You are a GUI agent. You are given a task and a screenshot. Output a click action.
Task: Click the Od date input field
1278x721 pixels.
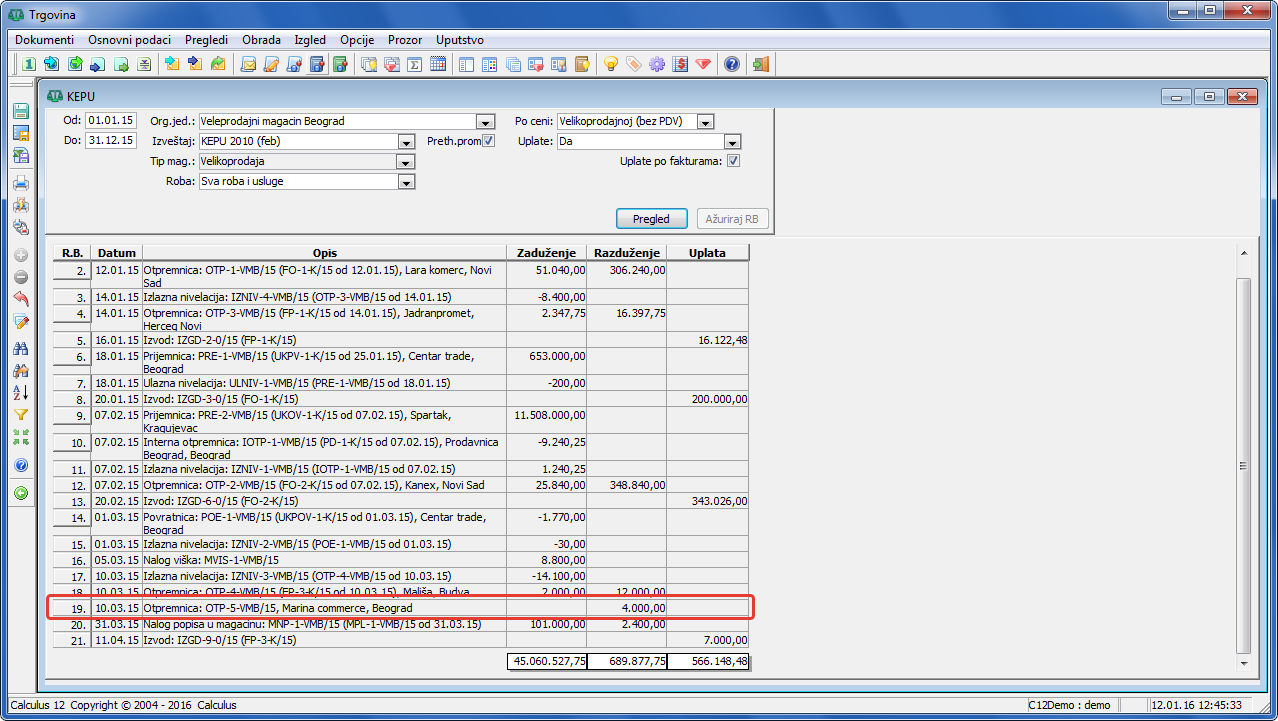[110, 121]
